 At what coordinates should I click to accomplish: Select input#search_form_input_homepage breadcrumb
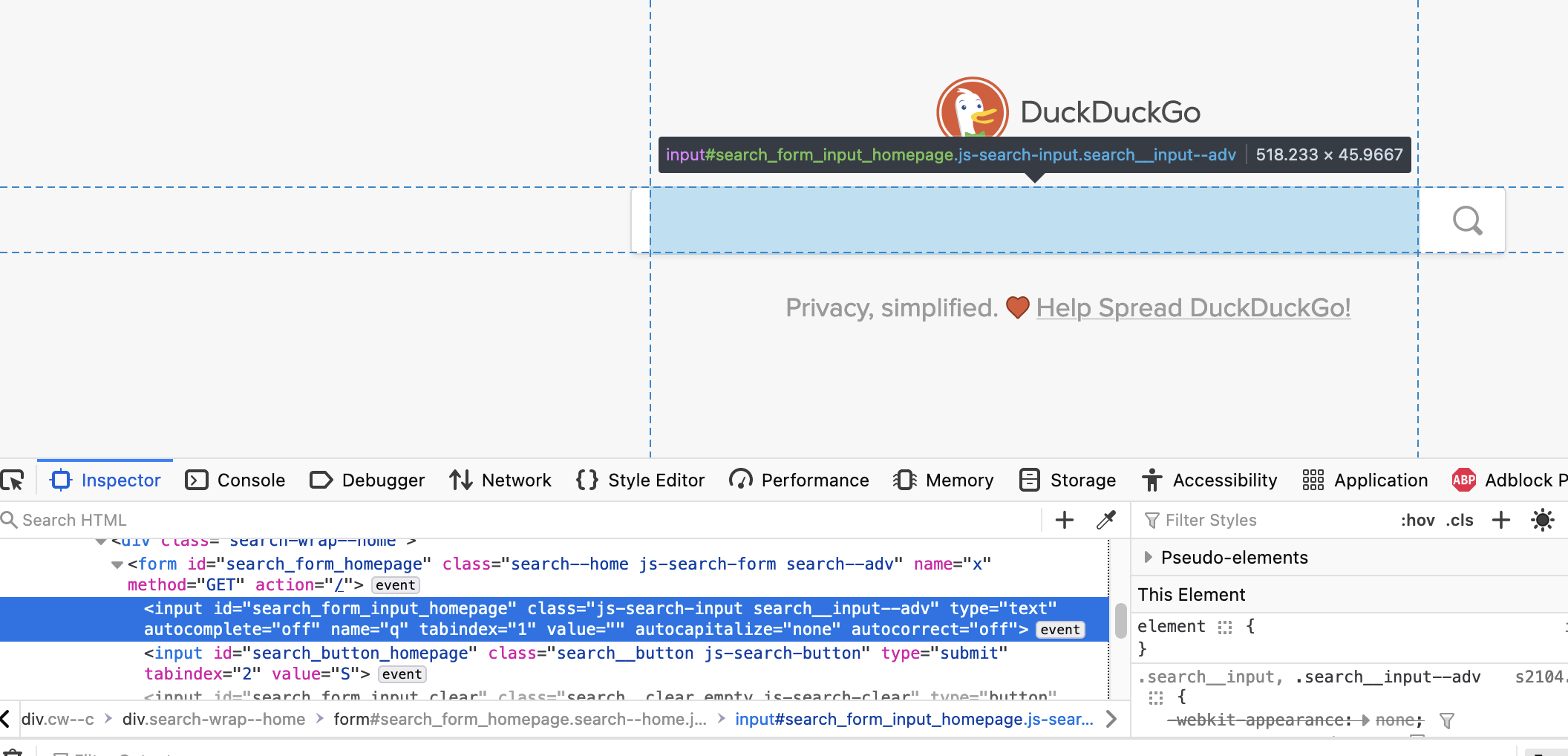[x=914, y=719]
